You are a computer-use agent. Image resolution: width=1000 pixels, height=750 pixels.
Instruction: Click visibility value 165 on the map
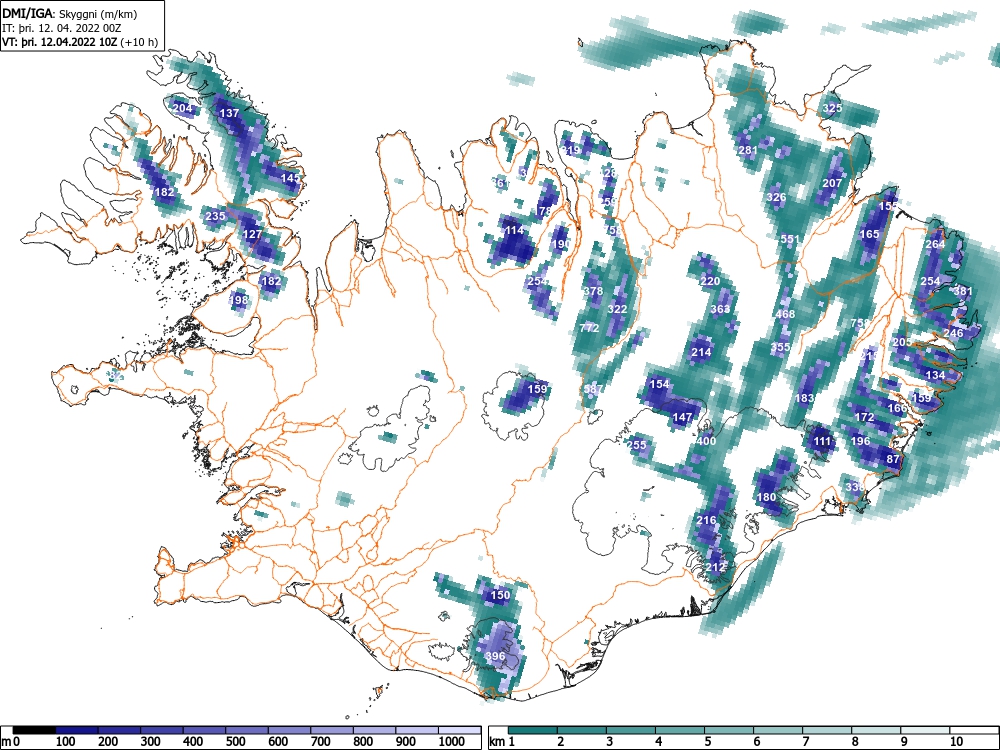[x=869, y=234]
